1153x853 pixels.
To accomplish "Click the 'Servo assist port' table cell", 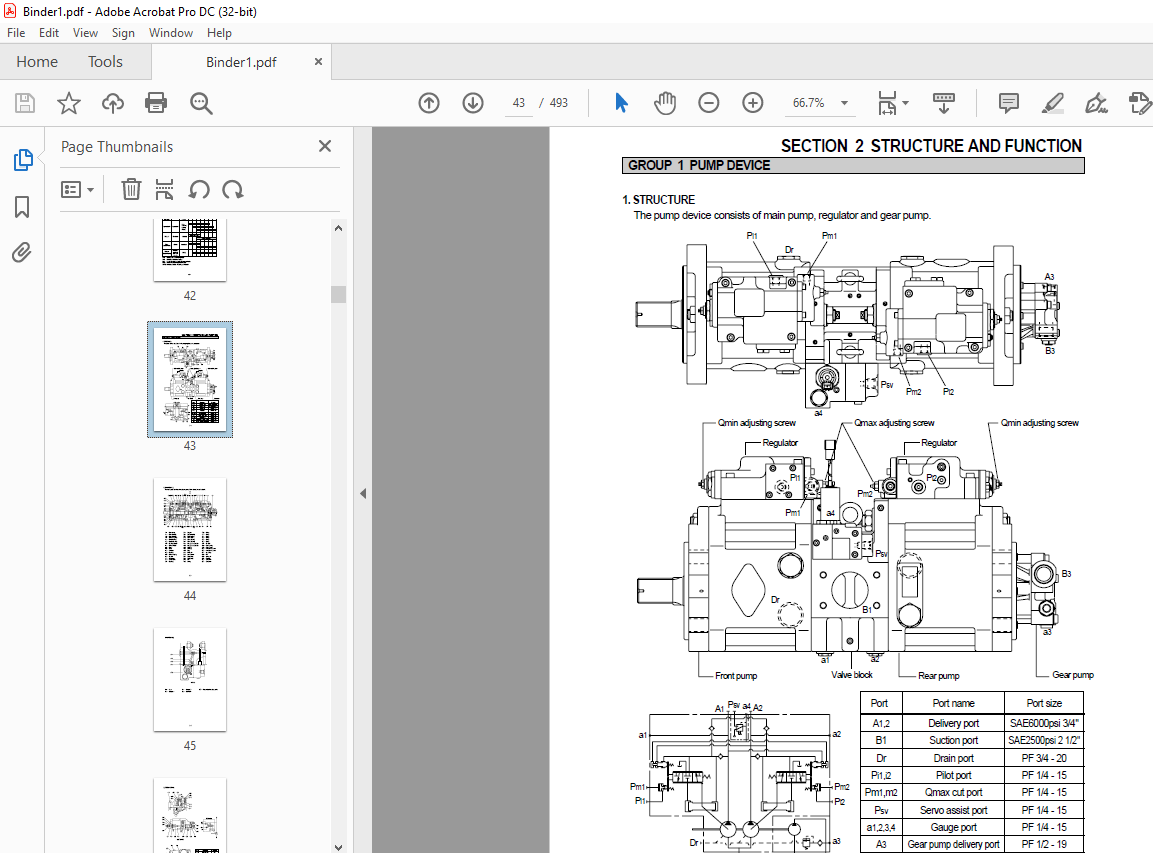I will [953, 810].
